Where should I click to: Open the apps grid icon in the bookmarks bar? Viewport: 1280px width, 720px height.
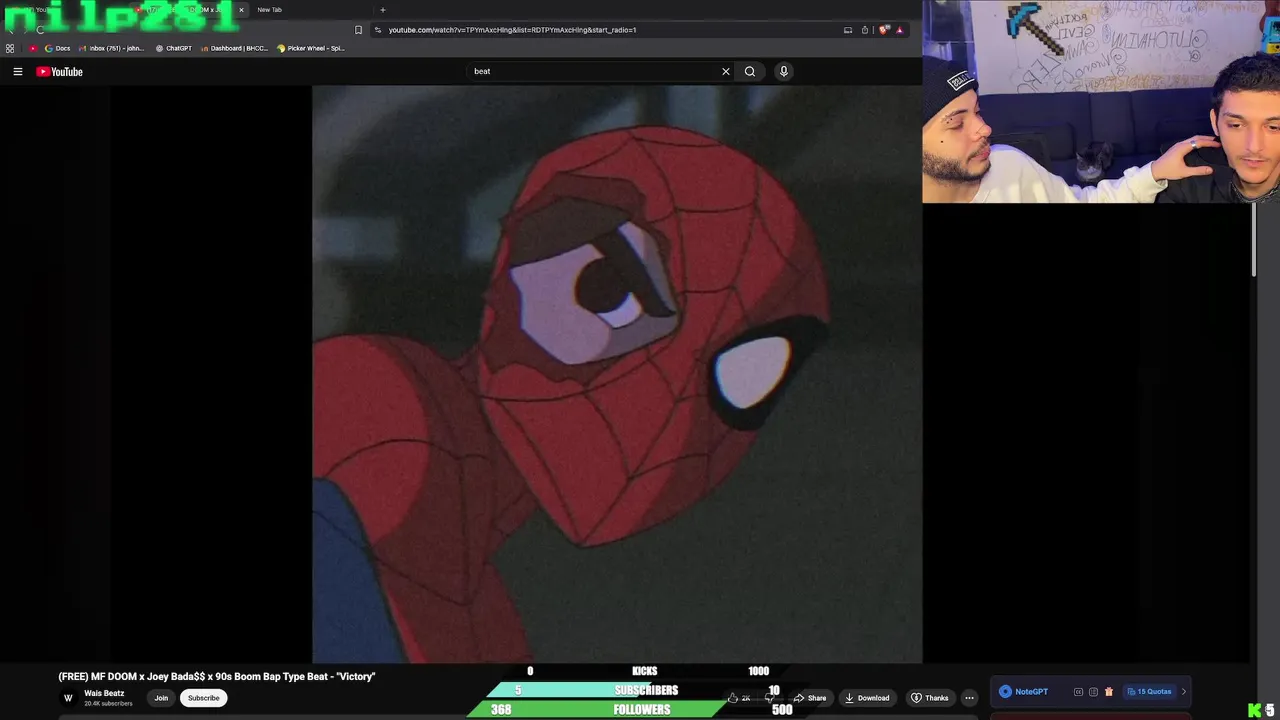[x=10, y=48]
